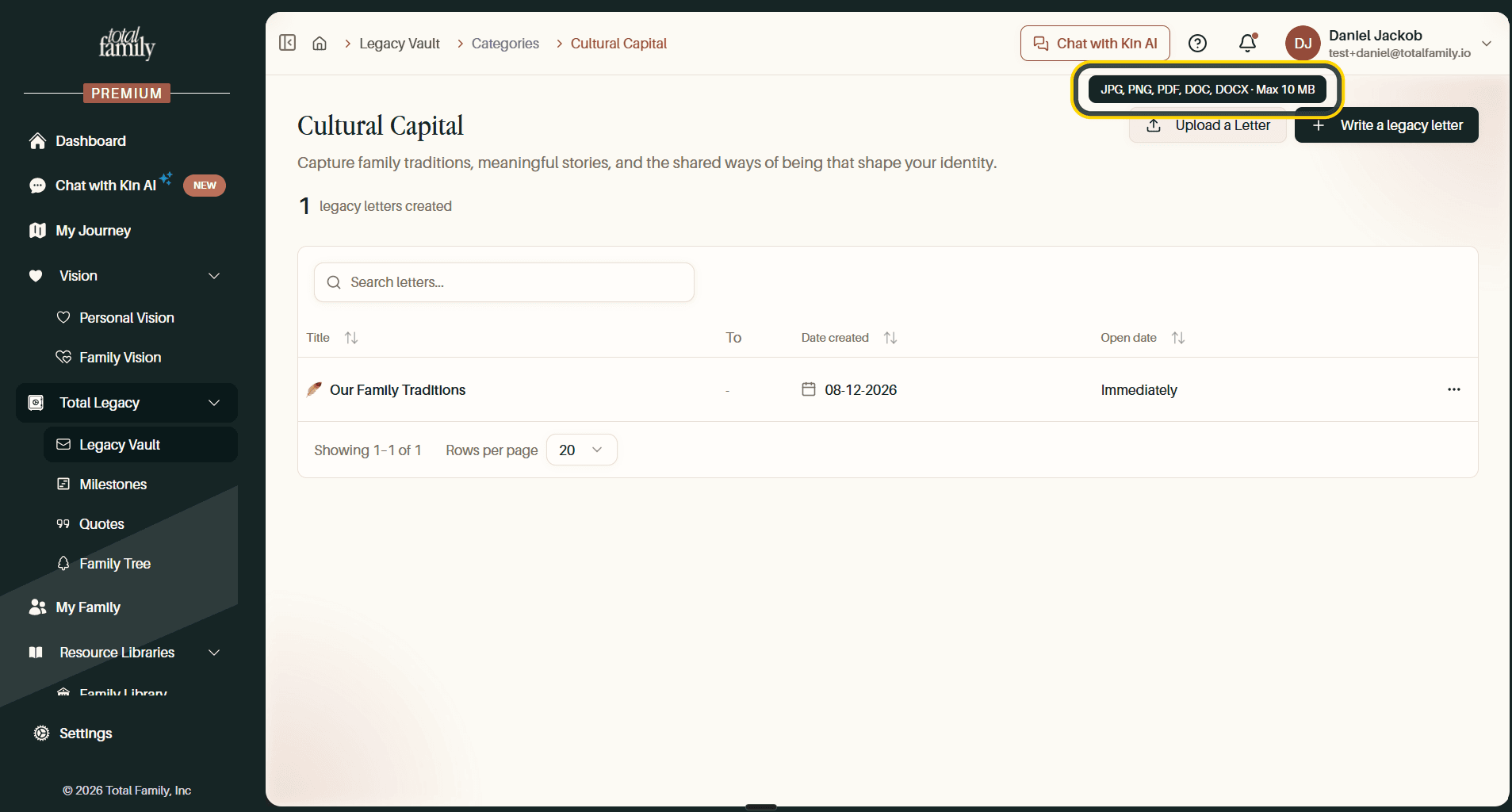Open the help question mark icon
Viewport: 1512px width, 812px height.
click(1197, 43)
